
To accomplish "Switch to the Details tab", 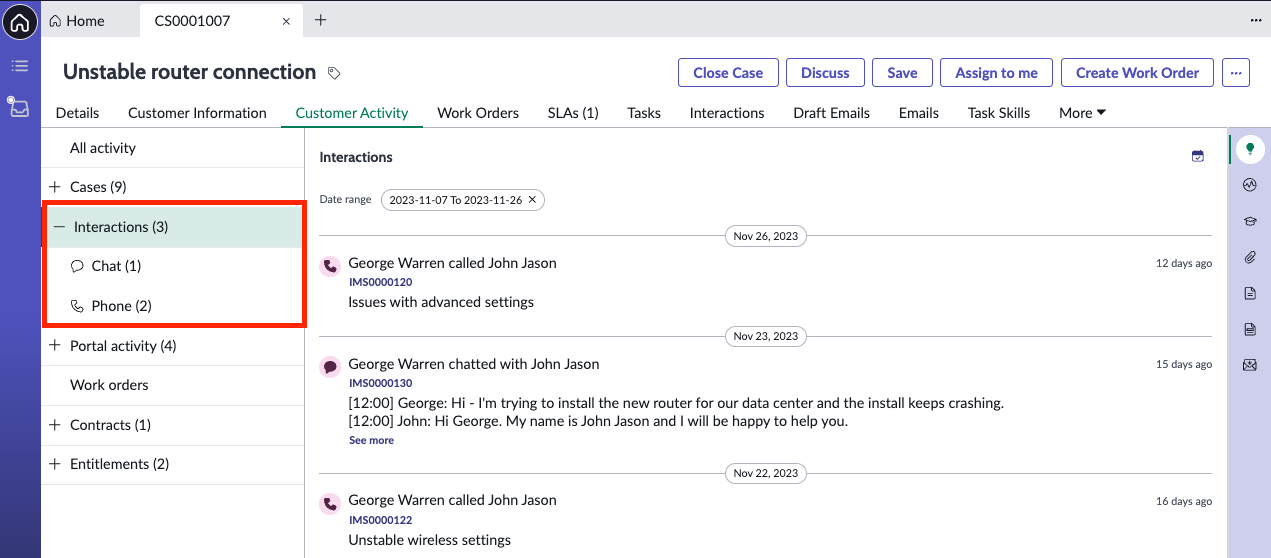I will (77, 113).
